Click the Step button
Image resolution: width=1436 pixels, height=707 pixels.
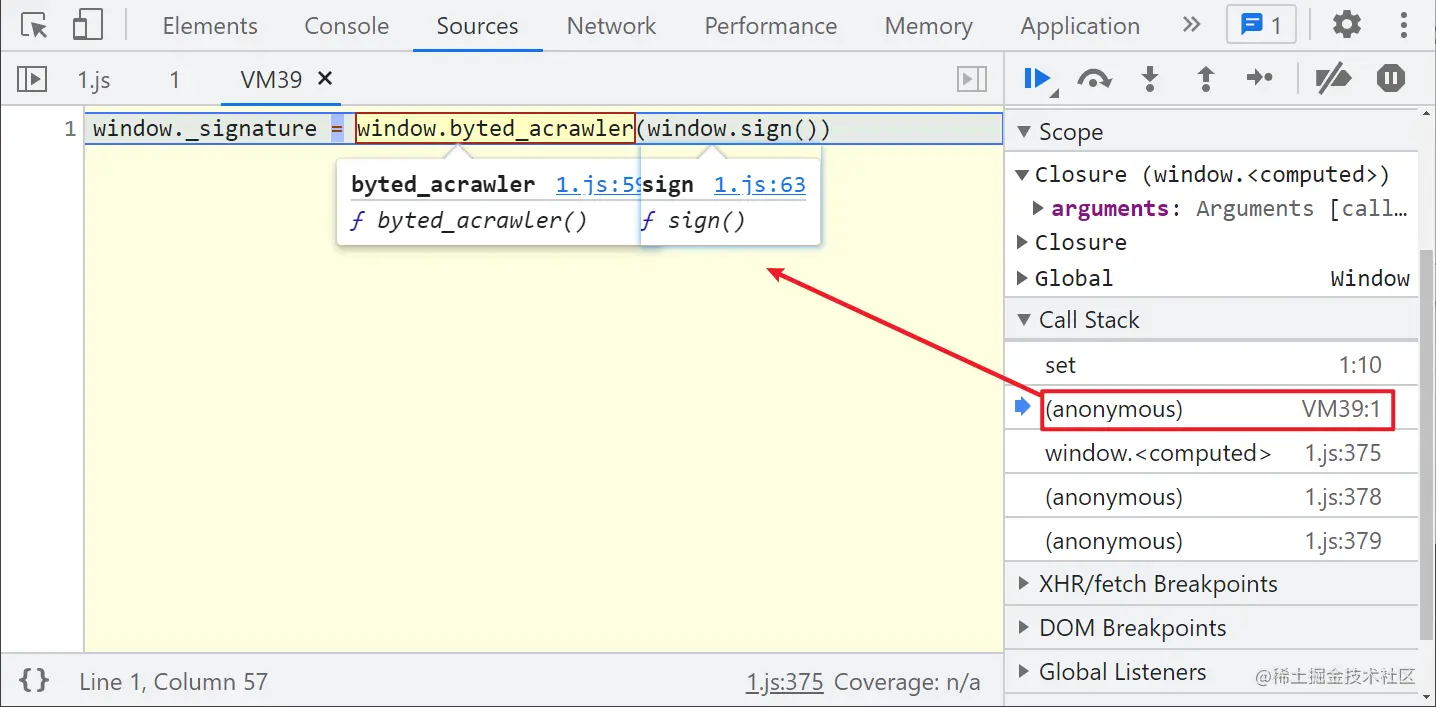click(1260, 79)
